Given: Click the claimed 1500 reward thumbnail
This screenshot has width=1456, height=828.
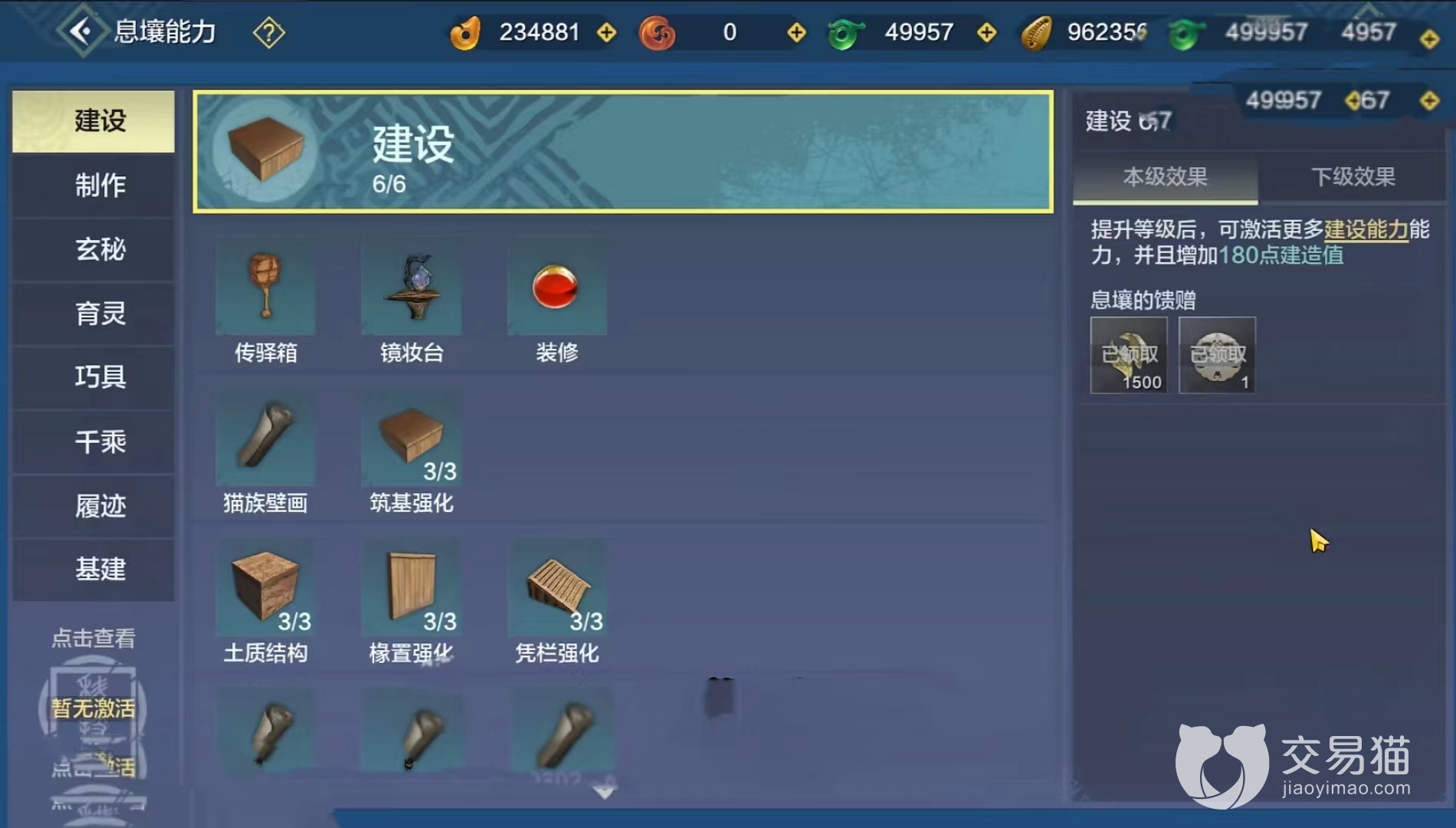Looking at the screenshot, I should (x=1129, y=355).
